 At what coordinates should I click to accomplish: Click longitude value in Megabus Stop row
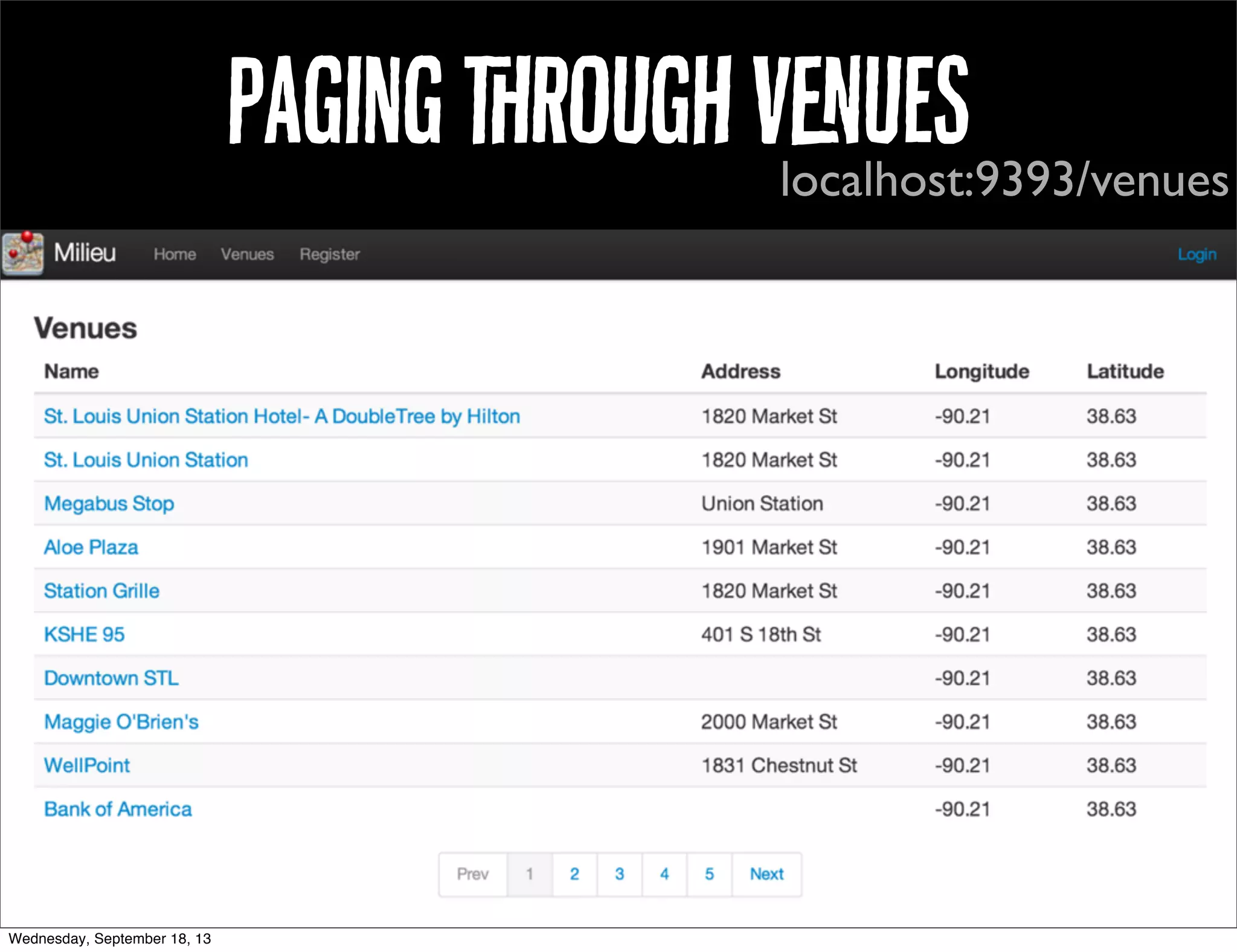(963, 504)
